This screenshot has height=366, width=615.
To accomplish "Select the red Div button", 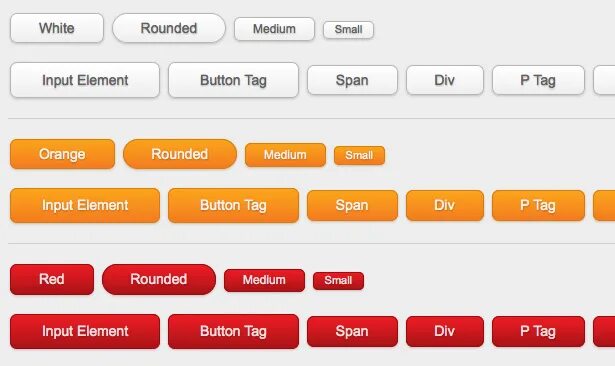I will [x=445, y=331].
